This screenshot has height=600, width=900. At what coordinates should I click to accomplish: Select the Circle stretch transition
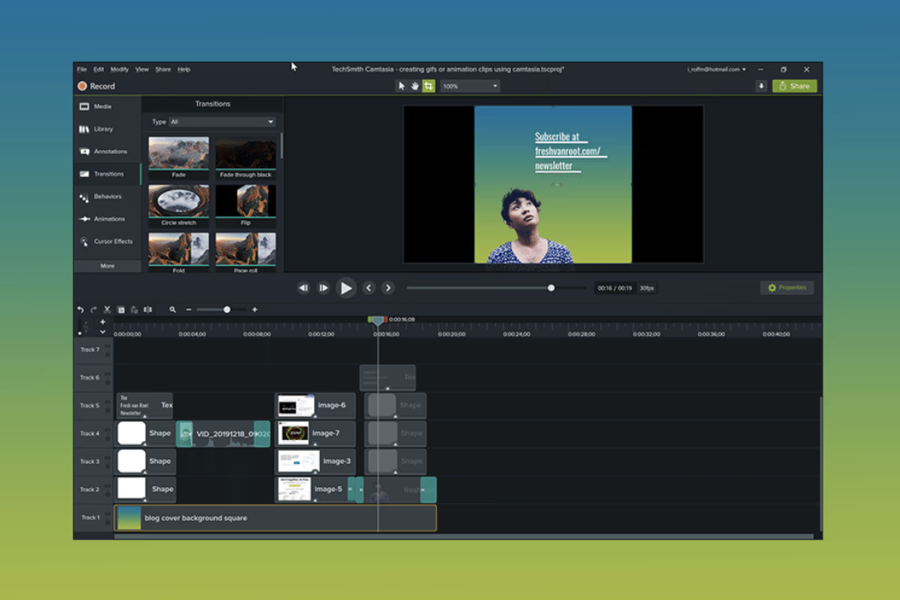click(179, 206)
